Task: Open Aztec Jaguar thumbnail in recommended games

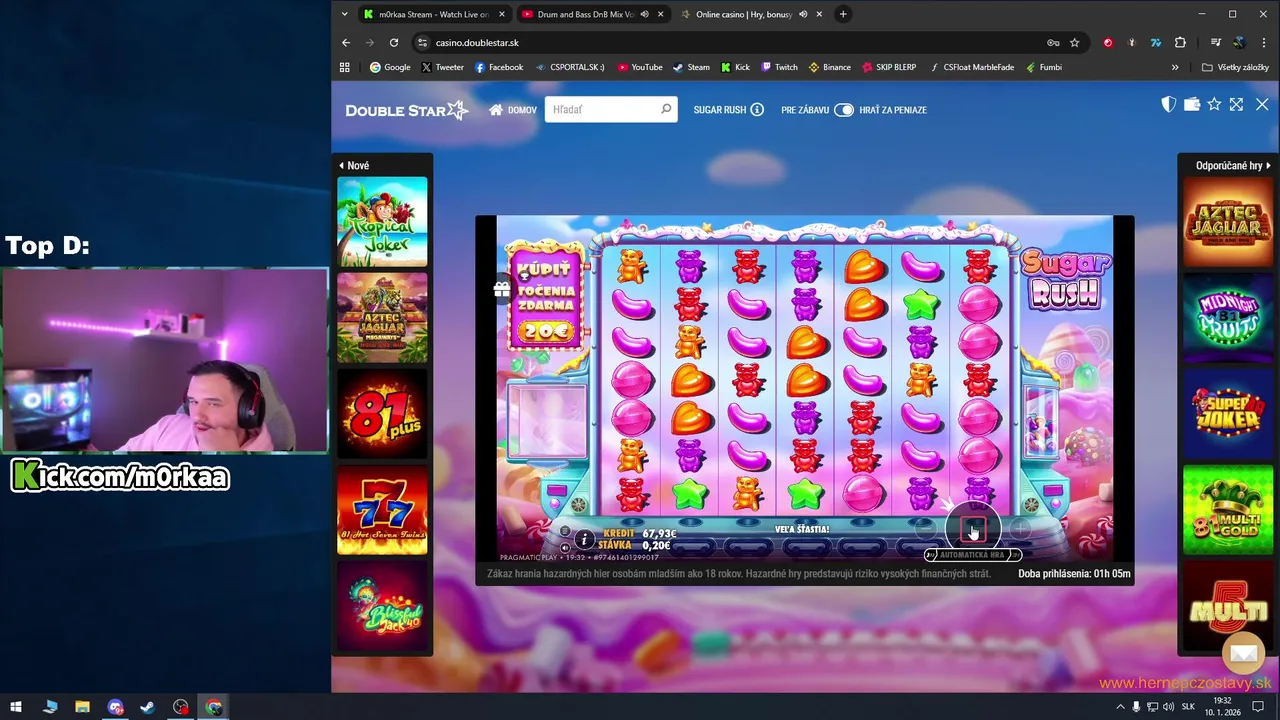Action: click(1228, 221)
